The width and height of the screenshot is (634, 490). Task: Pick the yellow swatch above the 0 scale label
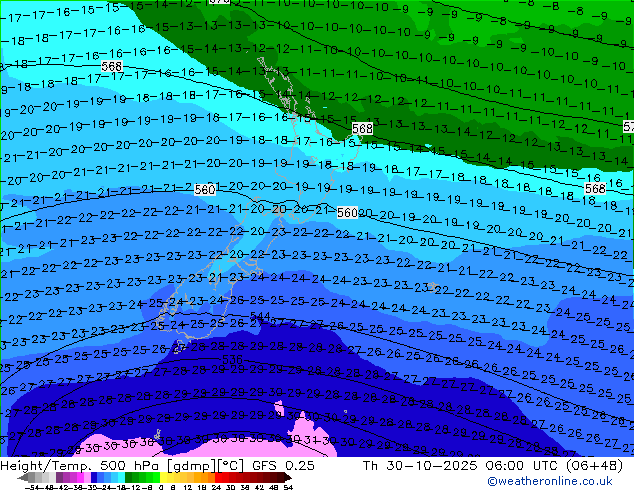[163, 477]
